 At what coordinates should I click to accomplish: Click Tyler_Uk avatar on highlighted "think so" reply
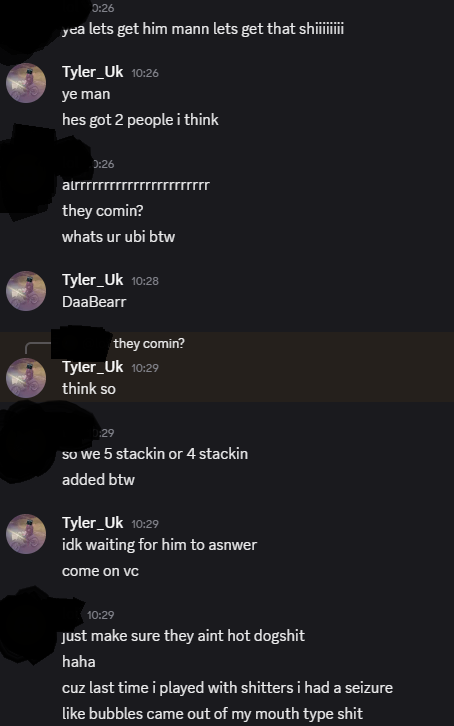tap(26, 378)
